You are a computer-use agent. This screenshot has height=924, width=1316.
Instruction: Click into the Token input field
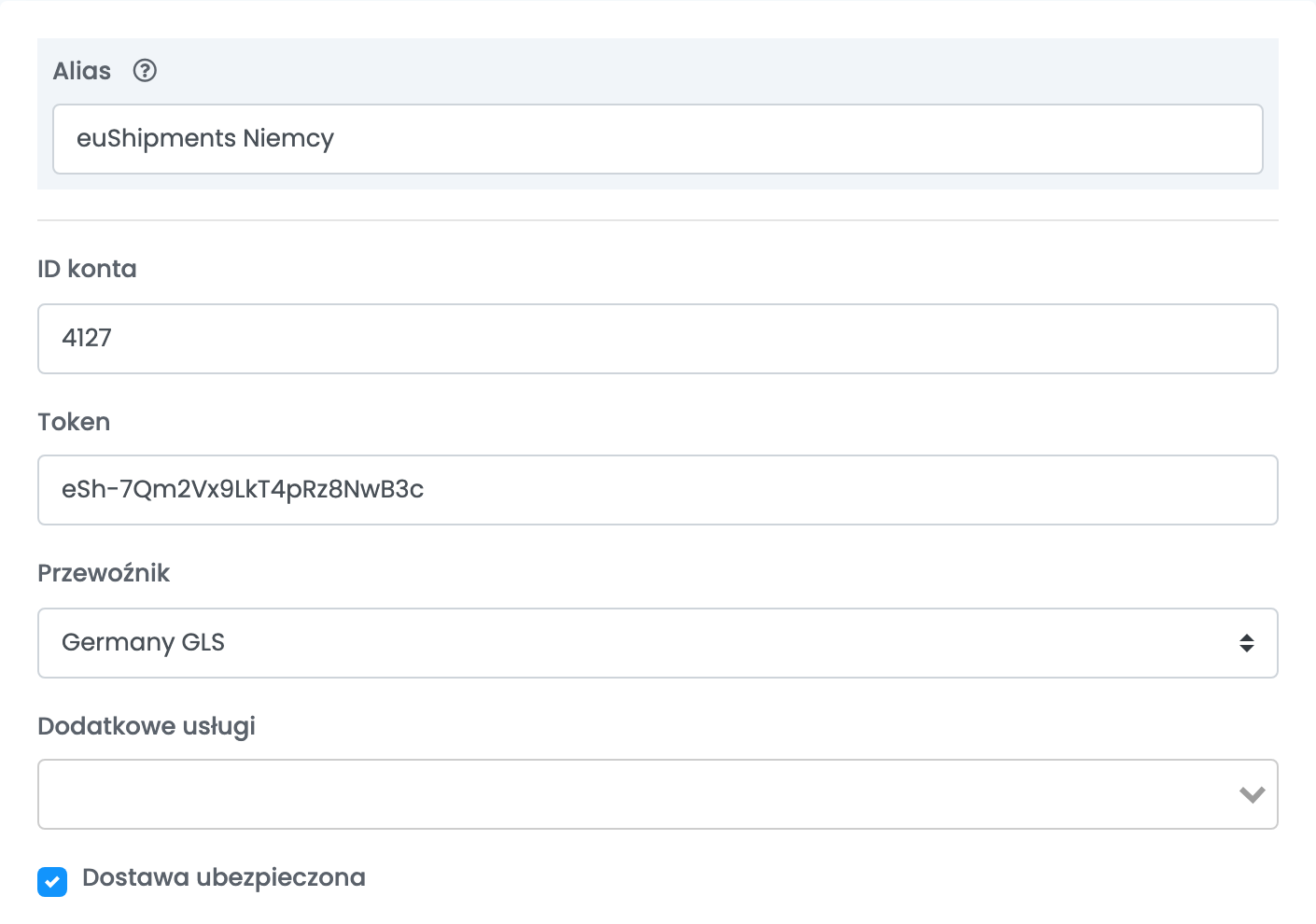click(658, 490)
